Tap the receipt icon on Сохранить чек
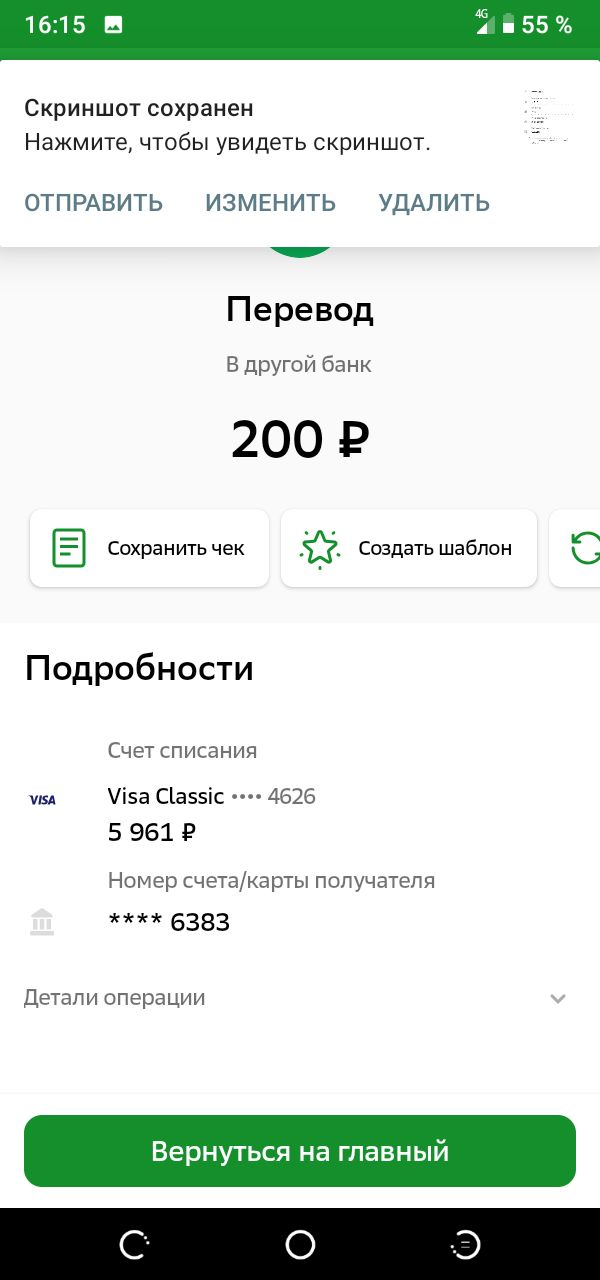Viewport: 600px width, 1280px height. coord(69,548)
